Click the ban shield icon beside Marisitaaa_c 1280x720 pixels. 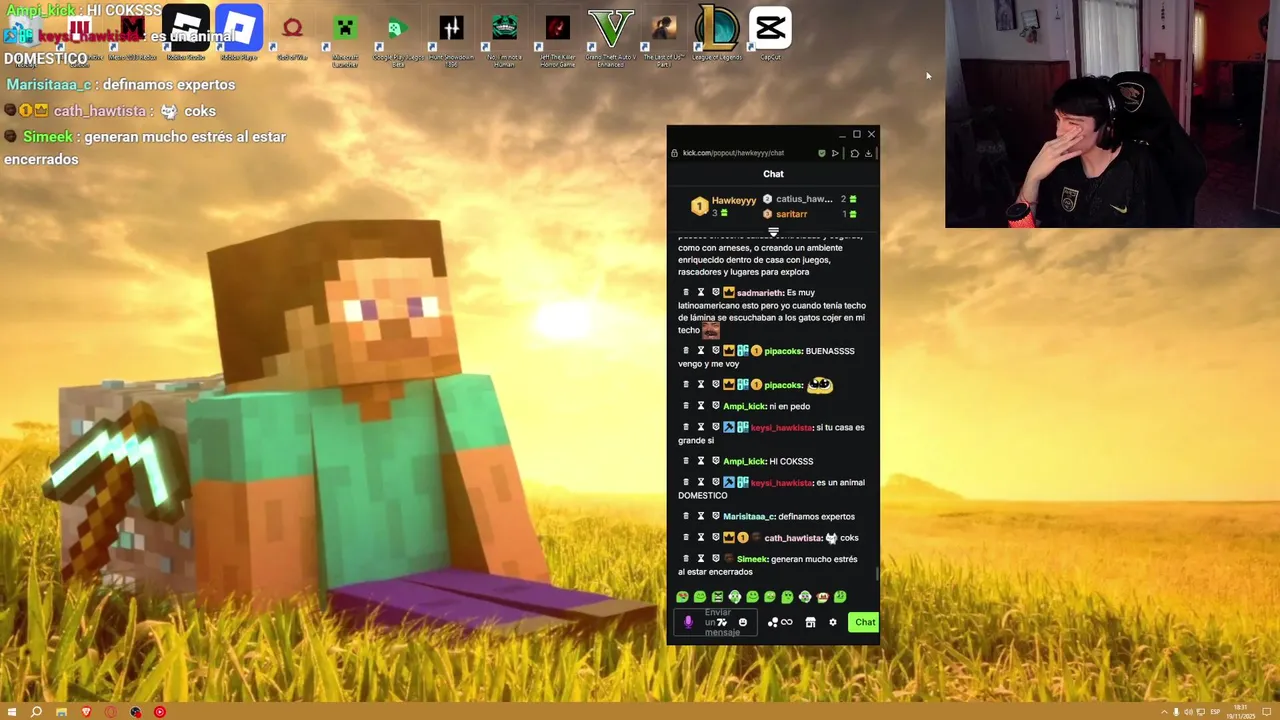(x=716, y=517)
